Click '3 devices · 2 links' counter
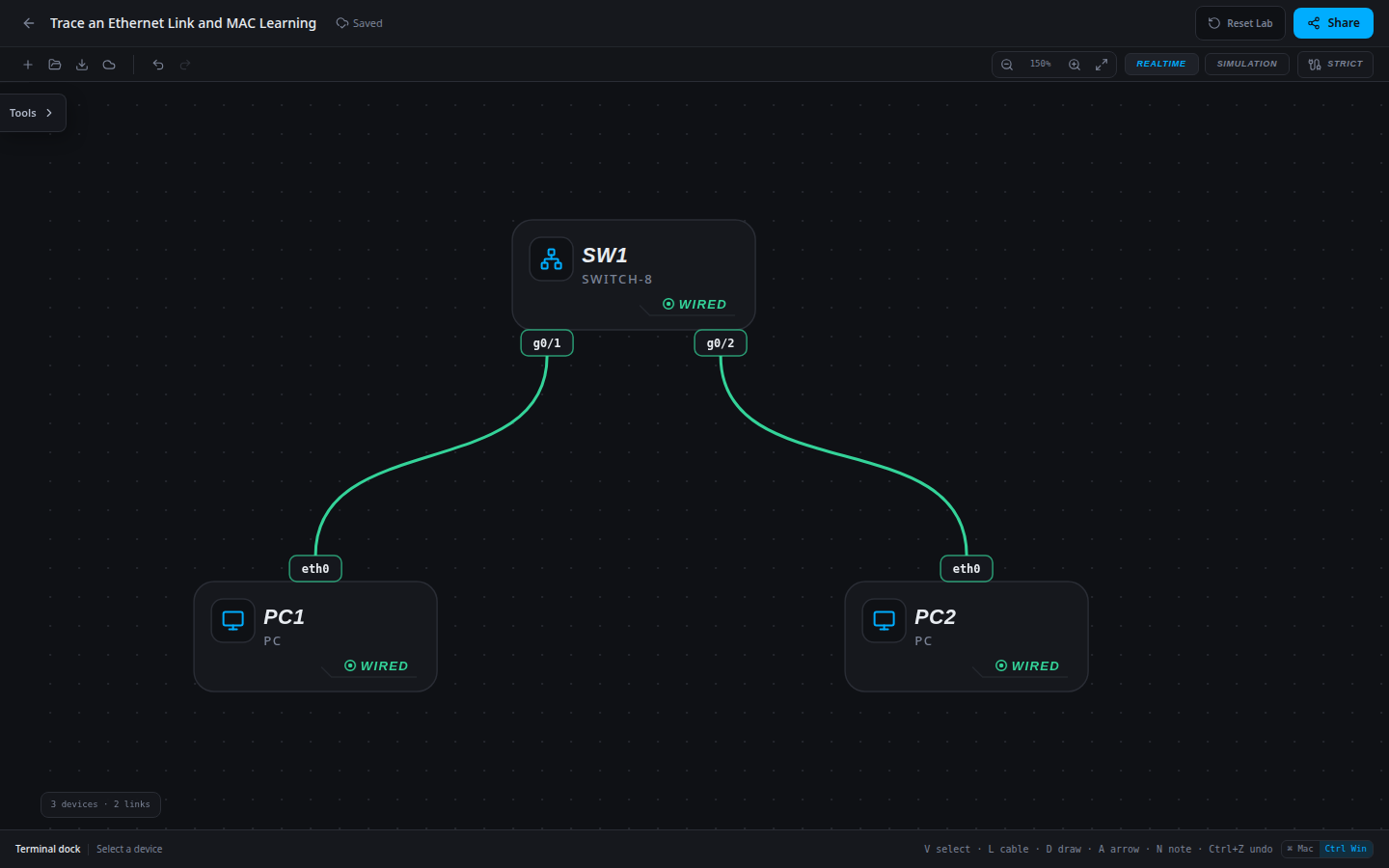 [100, 804]
